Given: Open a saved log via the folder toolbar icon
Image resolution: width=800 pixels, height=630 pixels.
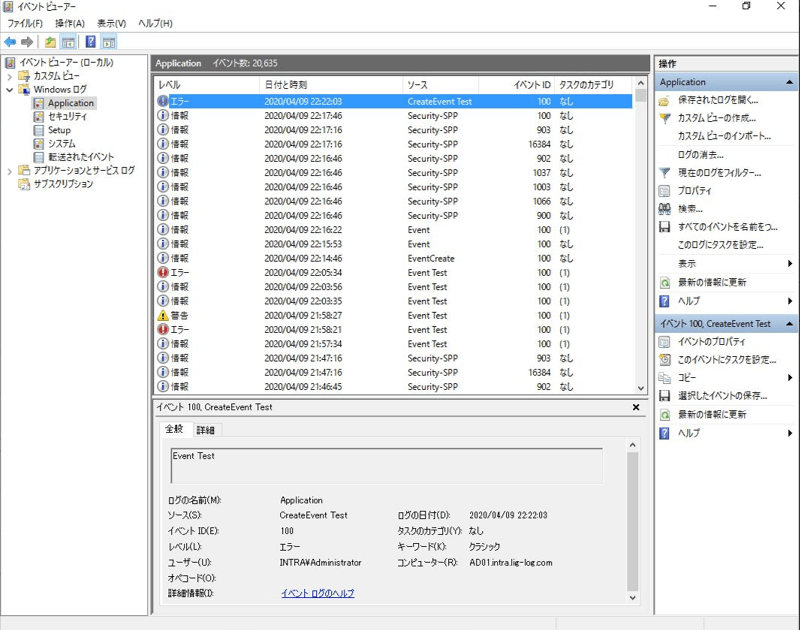Looking at the screenshot, I should [x=50, y=43].
